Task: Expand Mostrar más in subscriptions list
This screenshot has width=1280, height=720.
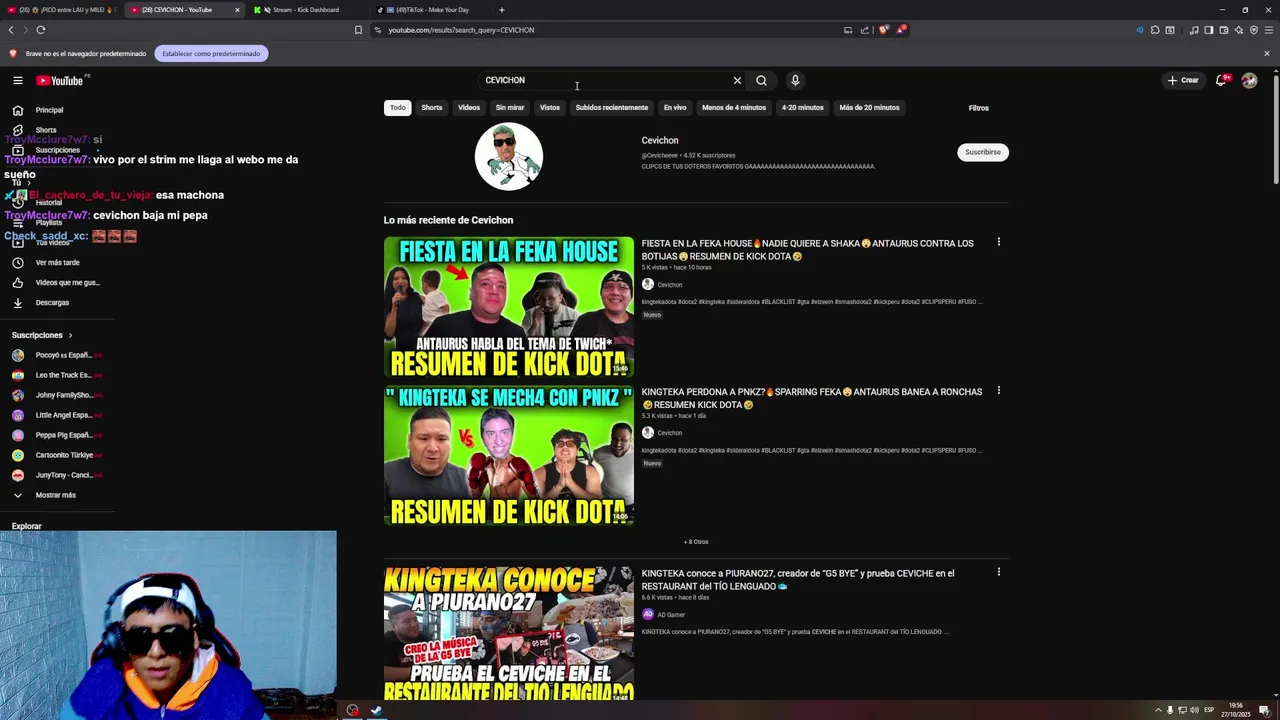Action: [55, 495]
